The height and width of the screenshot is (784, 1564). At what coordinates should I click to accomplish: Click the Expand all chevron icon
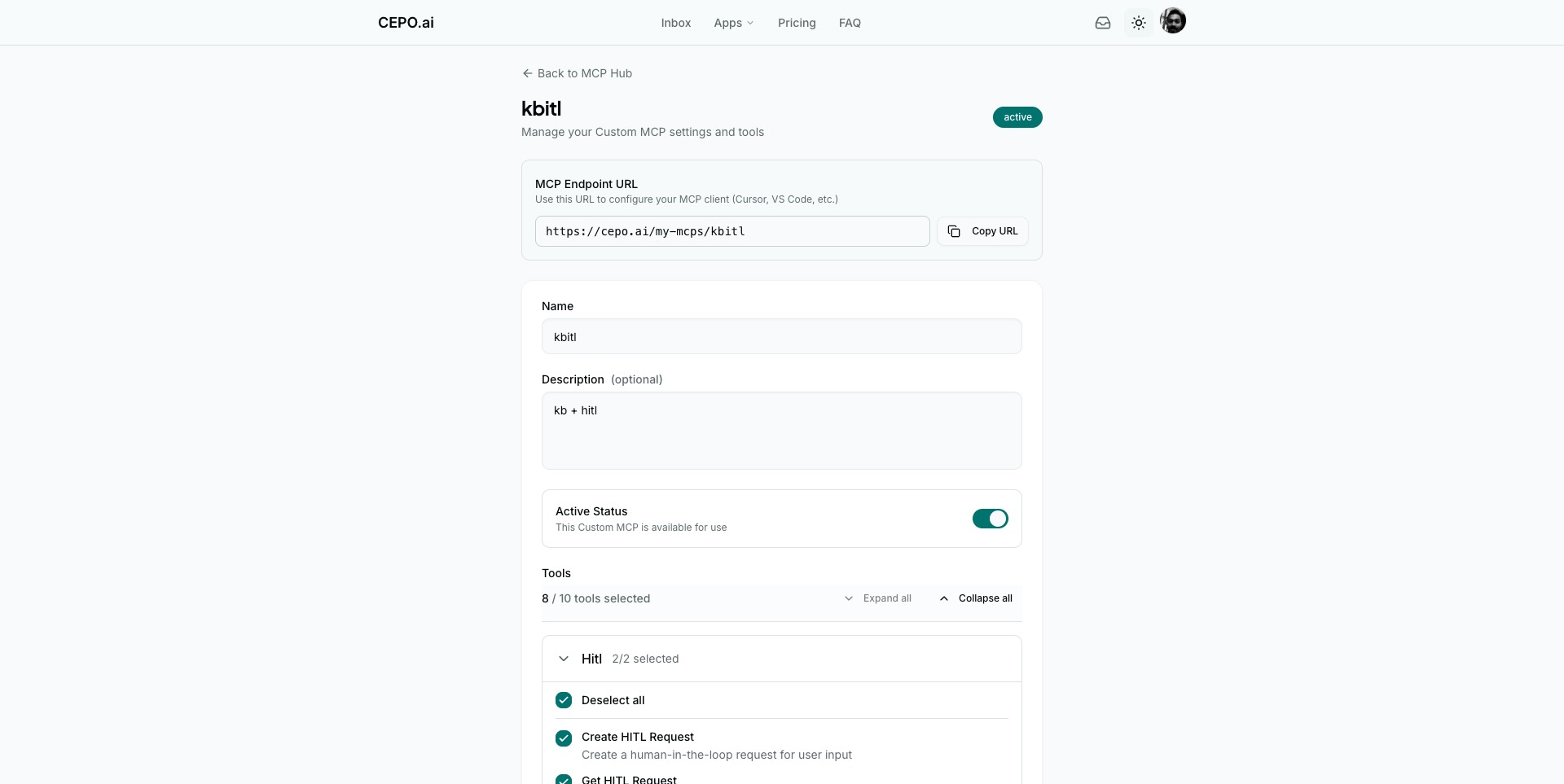click(849, 598)
